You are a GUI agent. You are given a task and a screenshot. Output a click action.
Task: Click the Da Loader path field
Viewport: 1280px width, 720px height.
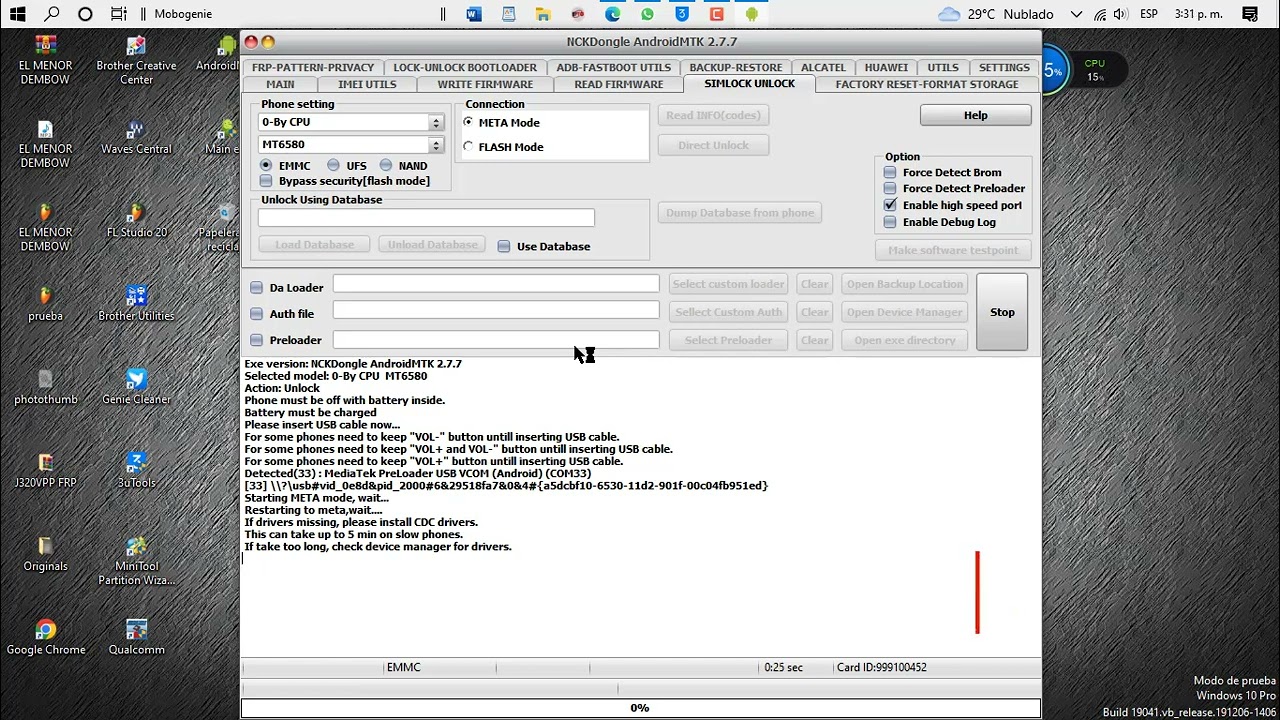(x=496, y=285)
